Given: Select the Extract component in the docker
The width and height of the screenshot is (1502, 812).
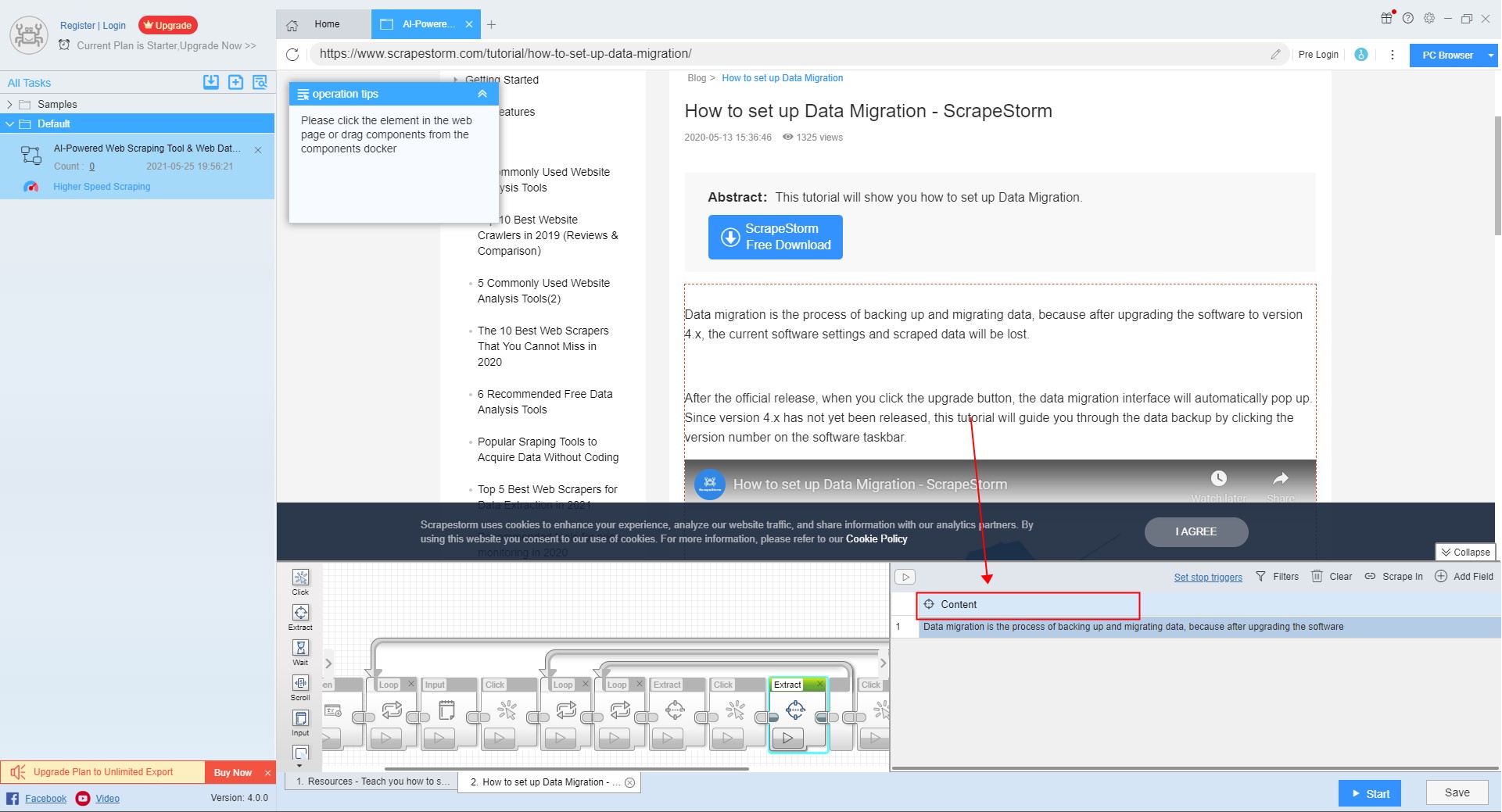Looking at the screenshot, I should pyautogui.click(x=300, y=617).
